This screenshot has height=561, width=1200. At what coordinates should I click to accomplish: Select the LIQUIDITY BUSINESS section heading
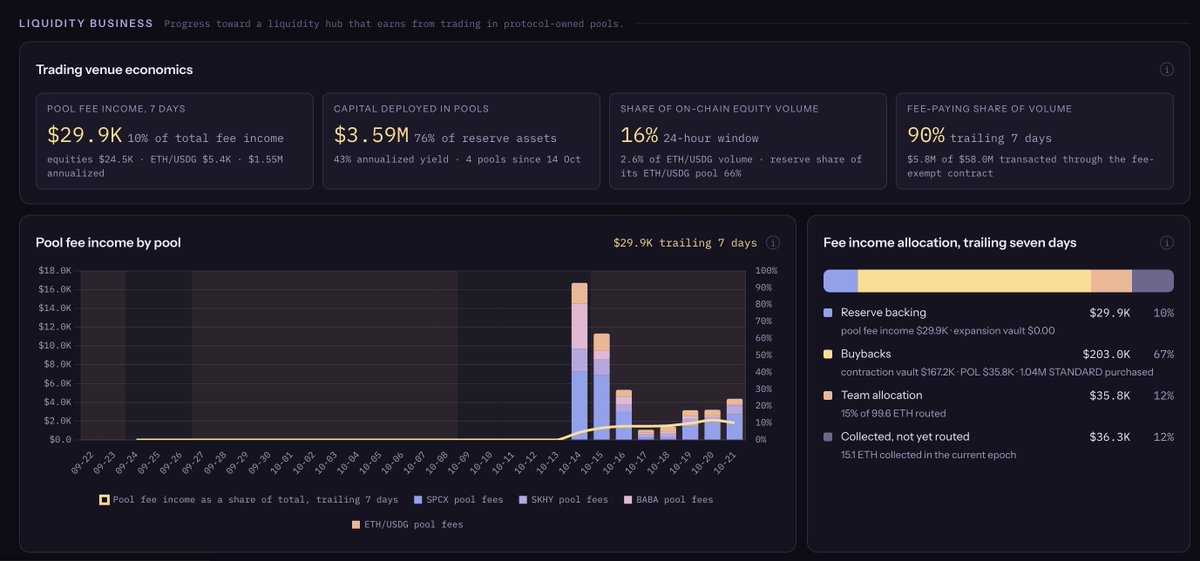coord(86,23)
